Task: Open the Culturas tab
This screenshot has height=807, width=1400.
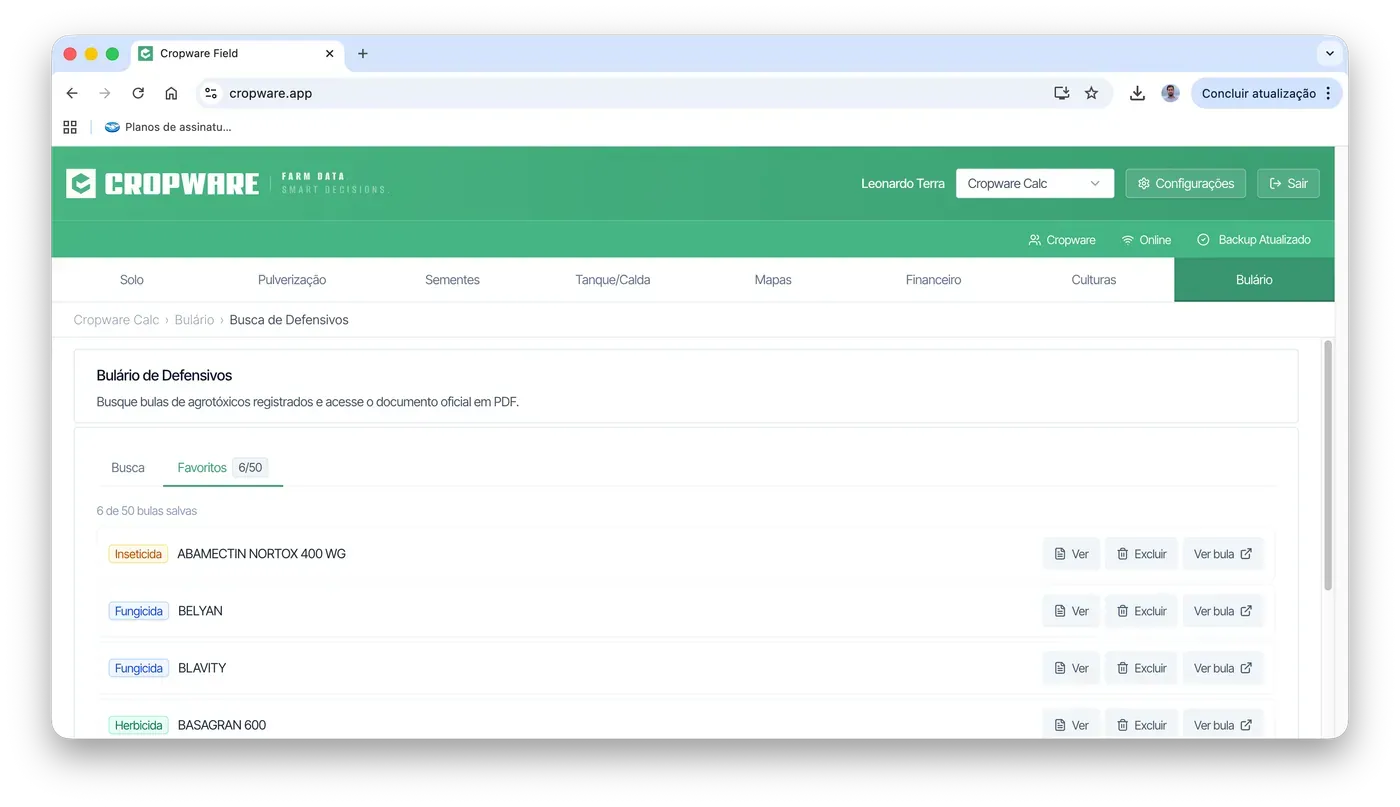Action: click(1094, 280)
